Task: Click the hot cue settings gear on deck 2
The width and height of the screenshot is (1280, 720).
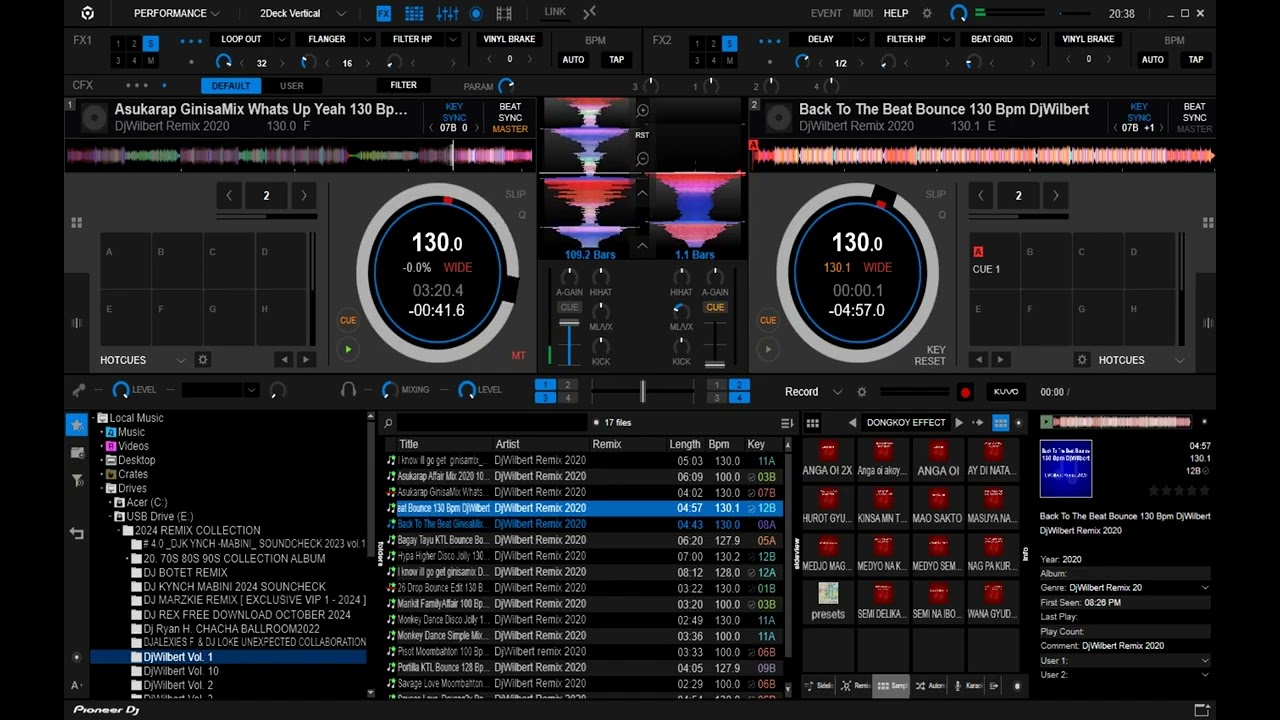Action: [x=1082, y=359]
